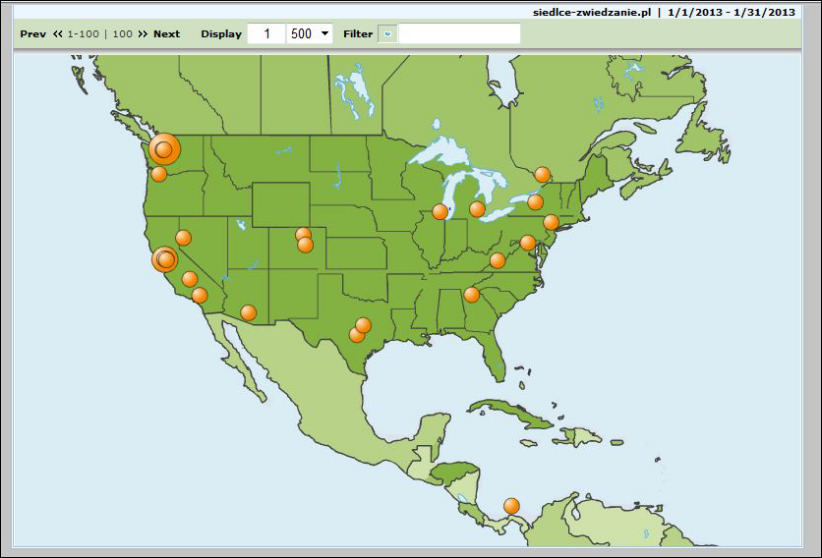The image size is (822, 558).
Task: Select the Panama map marker
Action: click(512, 506)
